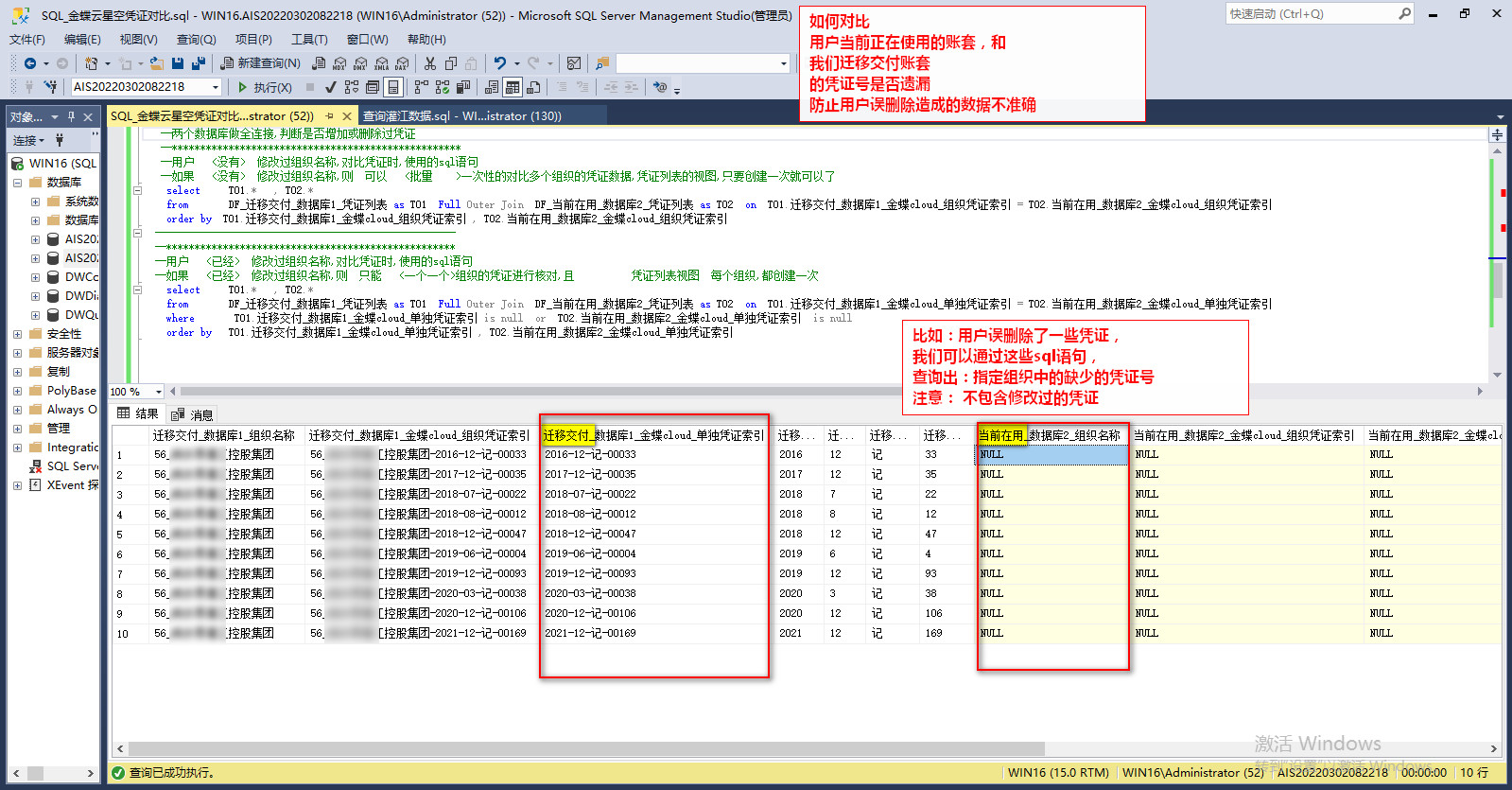Click the results grid horizontal scrollbar
This screenshot has width=1512, height=790.
[x=586, y=748]
